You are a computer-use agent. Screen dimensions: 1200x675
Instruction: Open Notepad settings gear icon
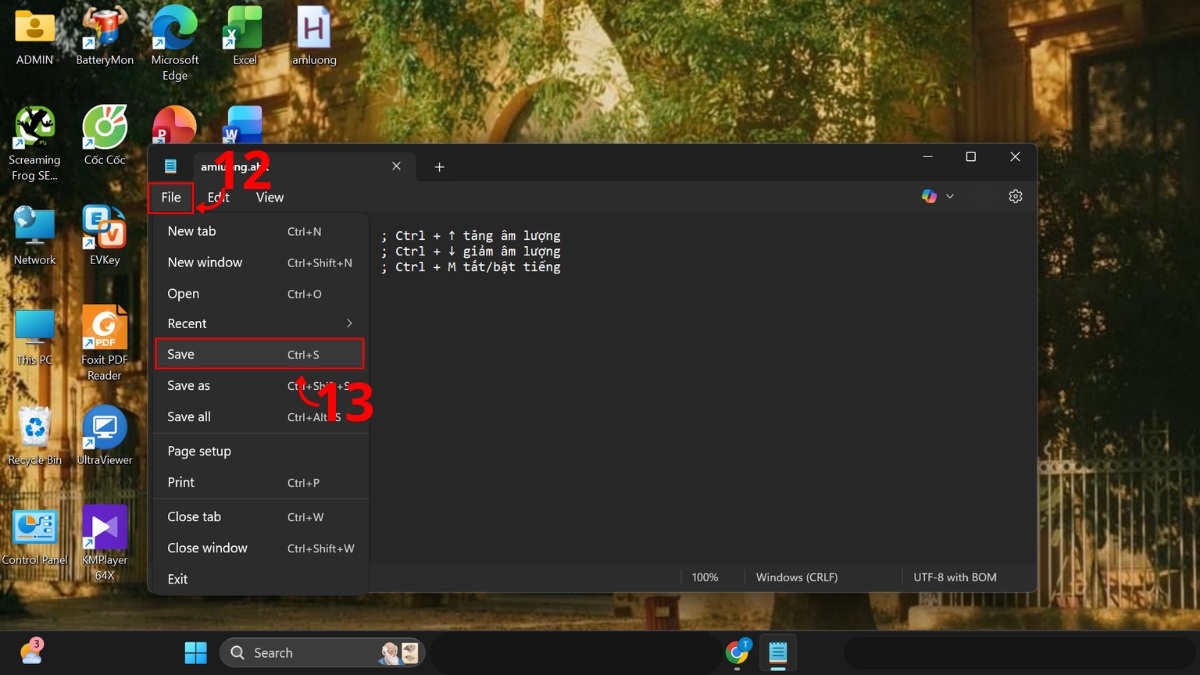click(1015, 197)
